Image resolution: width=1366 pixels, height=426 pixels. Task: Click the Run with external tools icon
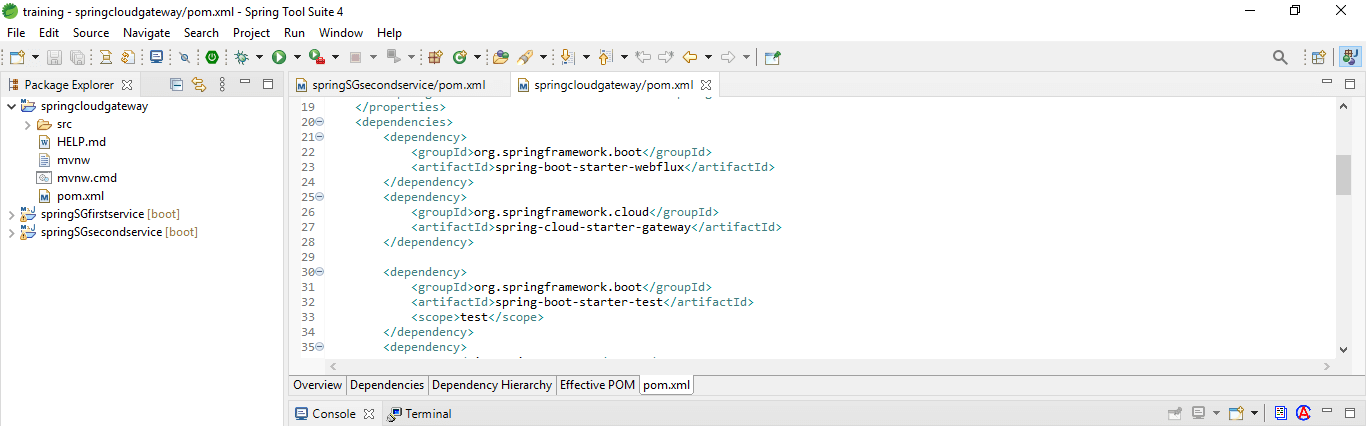click(316, 57)
